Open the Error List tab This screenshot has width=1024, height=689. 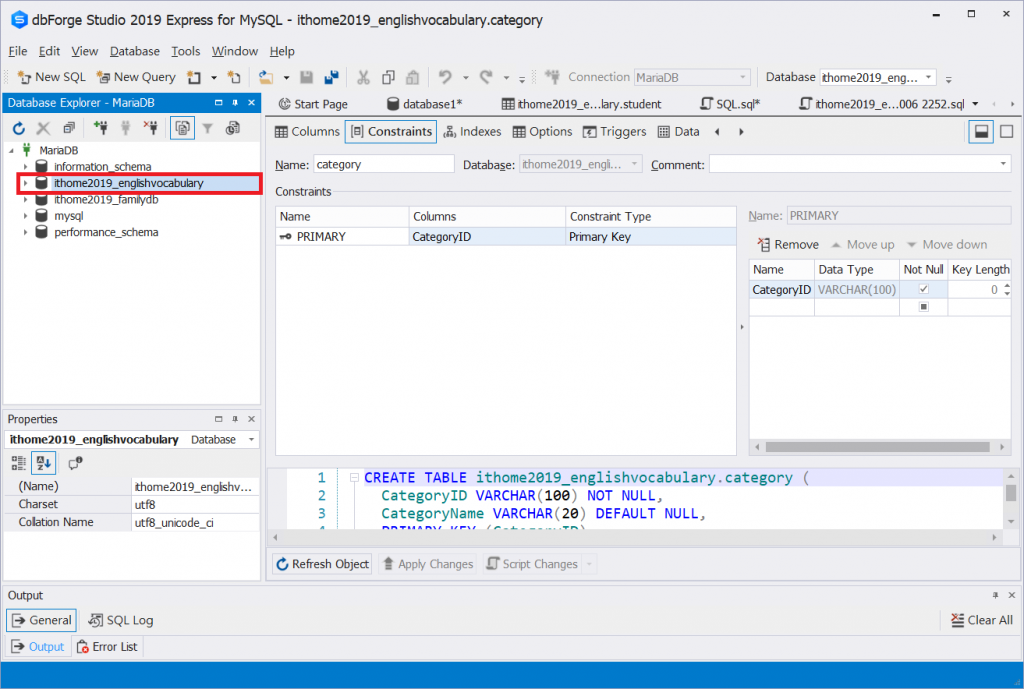[x=108, y=647]
